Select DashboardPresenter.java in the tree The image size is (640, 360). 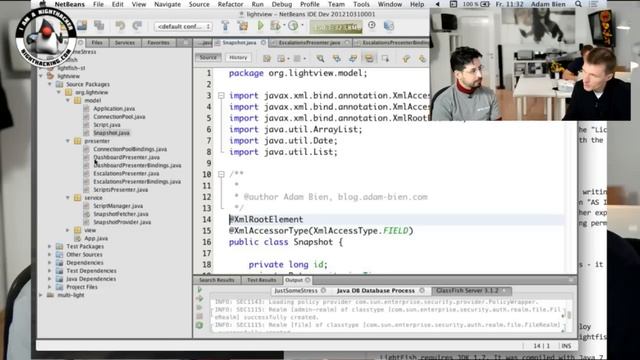(x=127, y=157)
